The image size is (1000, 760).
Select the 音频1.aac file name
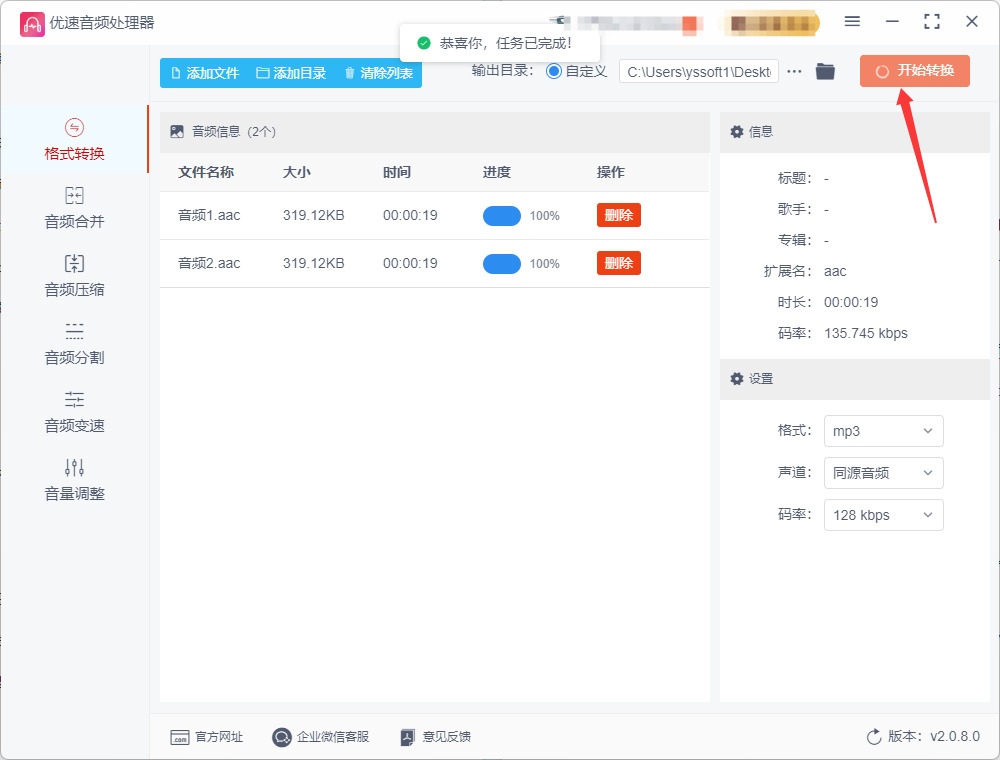209,216
